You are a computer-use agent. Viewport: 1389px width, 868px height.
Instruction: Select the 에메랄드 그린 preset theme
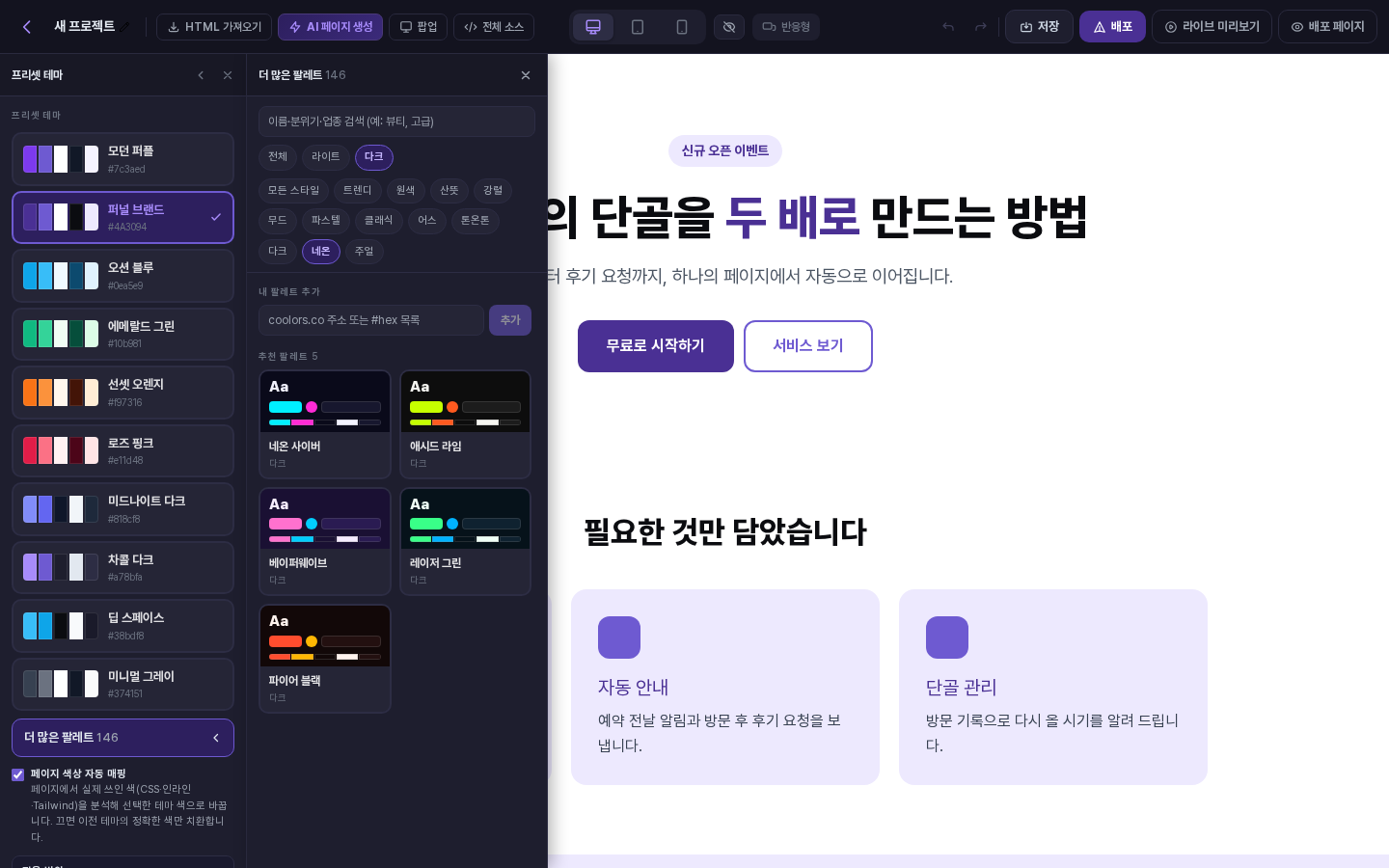tap(123, 335)
